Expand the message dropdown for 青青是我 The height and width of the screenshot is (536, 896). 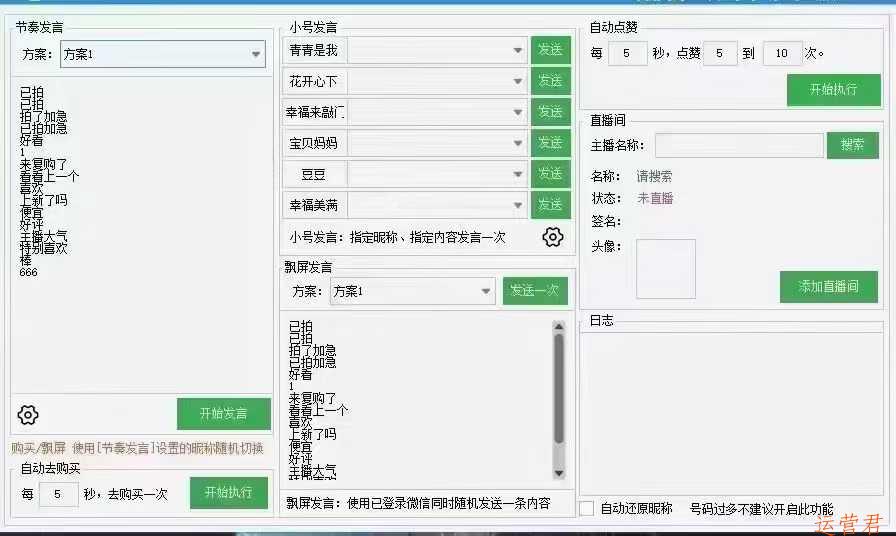[x=517, y=50]
